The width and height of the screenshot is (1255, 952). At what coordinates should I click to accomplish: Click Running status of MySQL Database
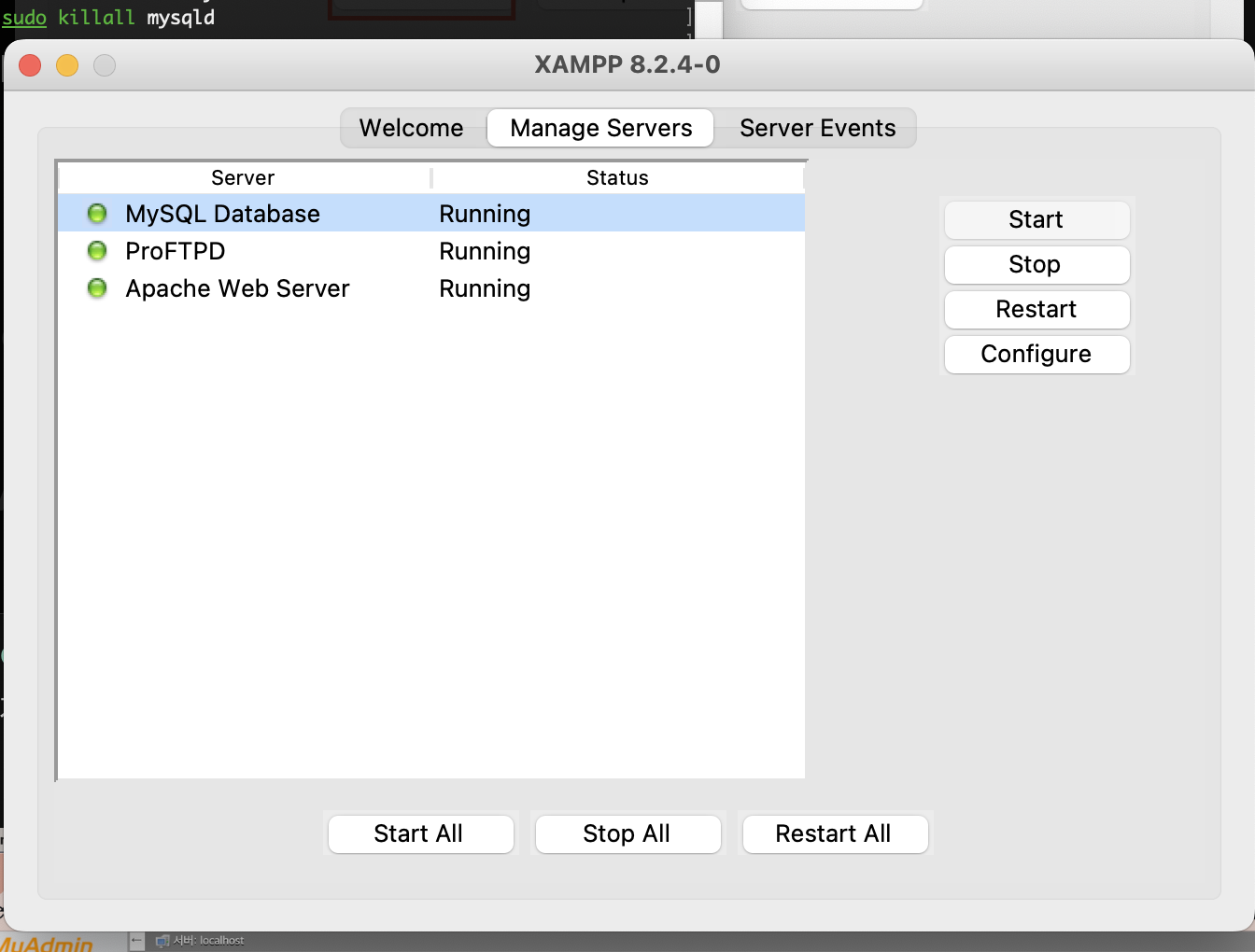pos(485,214)
